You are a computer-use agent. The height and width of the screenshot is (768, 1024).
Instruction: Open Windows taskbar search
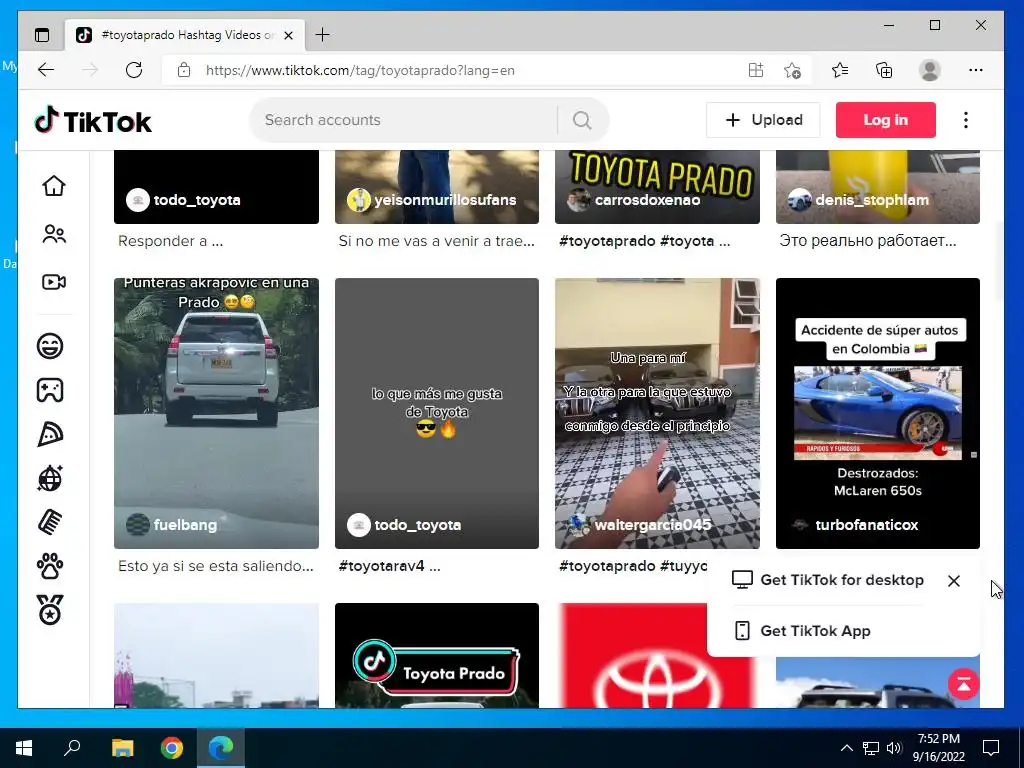point(72,748)
